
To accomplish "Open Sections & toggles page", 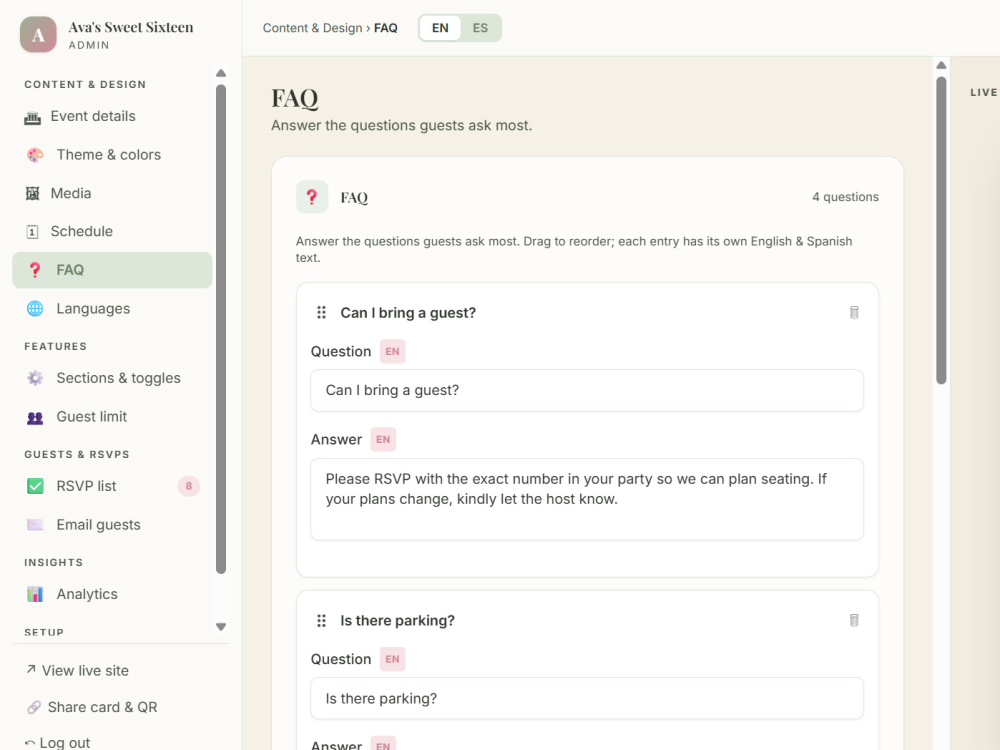I will tap(112, 378).
